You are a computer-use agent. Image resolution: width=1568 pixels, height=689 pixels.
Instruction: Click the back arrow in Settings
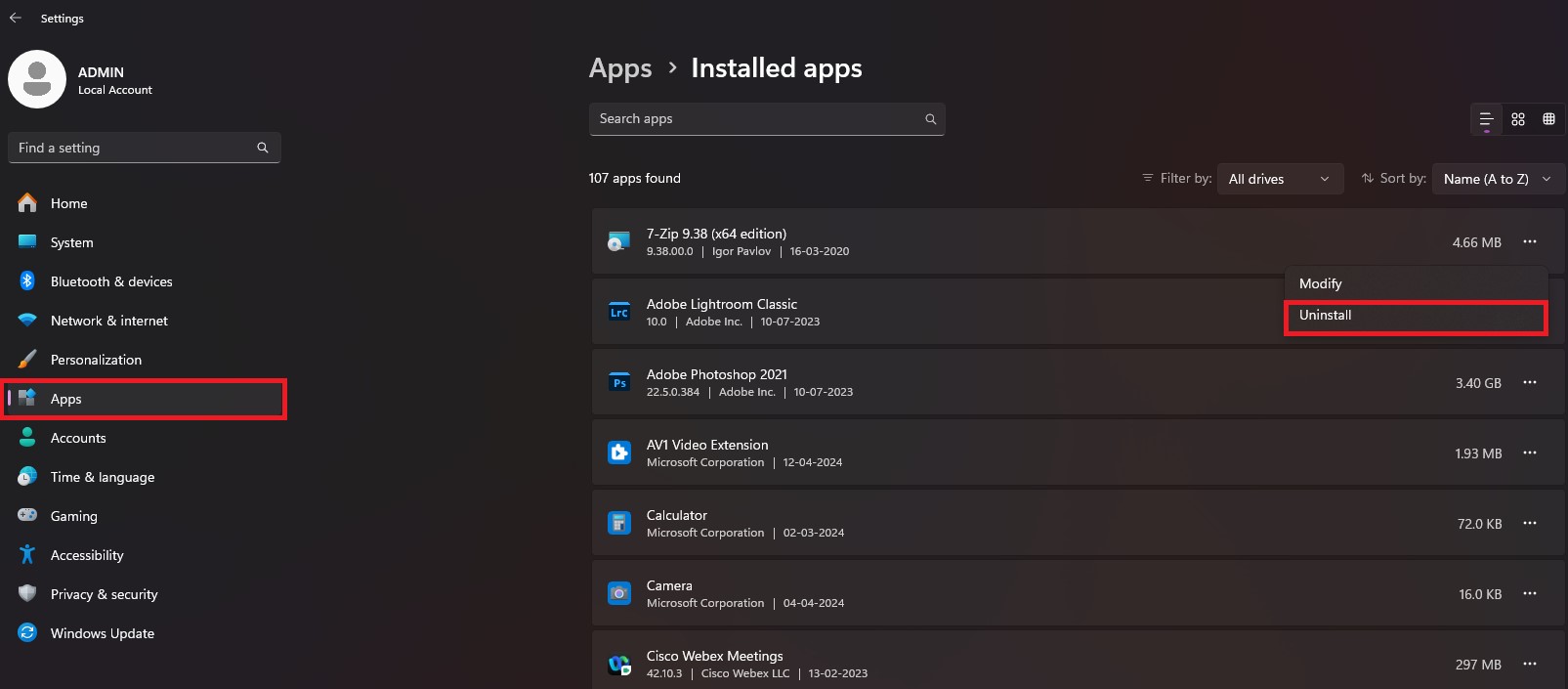pyautogui.click(x=16, y=18)
